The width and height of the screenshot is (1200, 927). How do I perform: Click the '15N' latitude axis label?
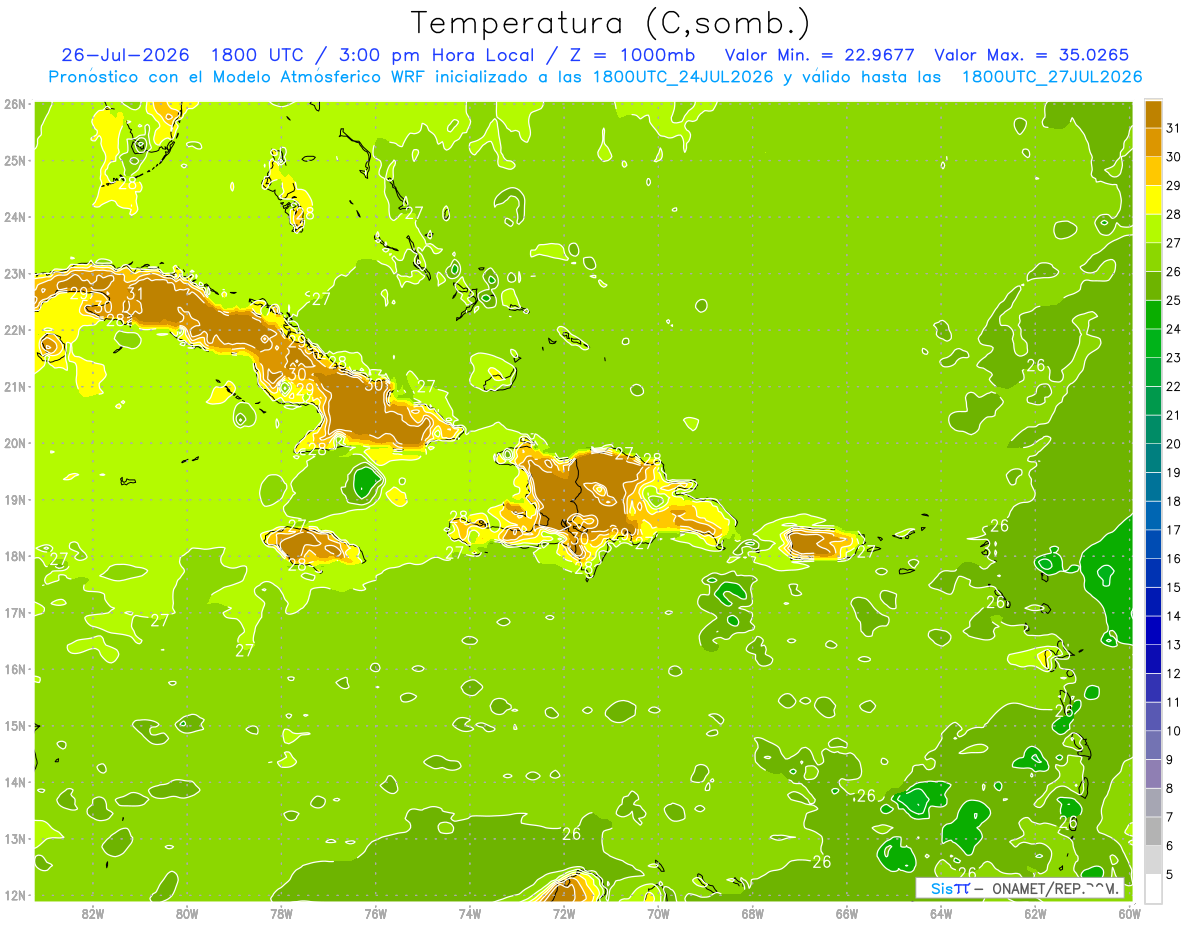click(15, 725)
